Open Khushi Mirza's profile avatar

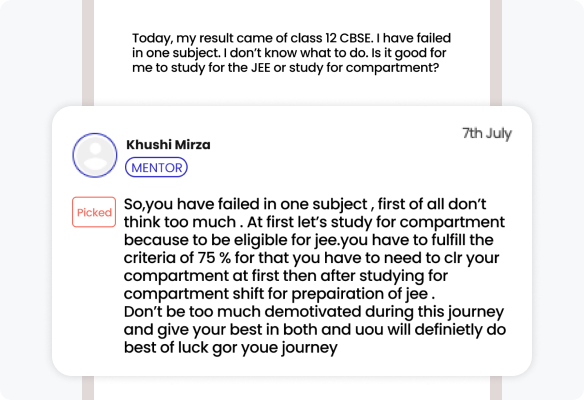pyautogui.click(x=95, y=155)
